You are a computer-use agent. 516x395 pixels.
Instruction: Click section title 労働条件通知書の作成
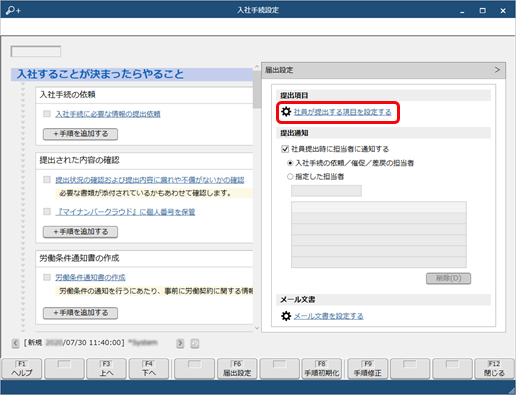[x=79, y=258]
